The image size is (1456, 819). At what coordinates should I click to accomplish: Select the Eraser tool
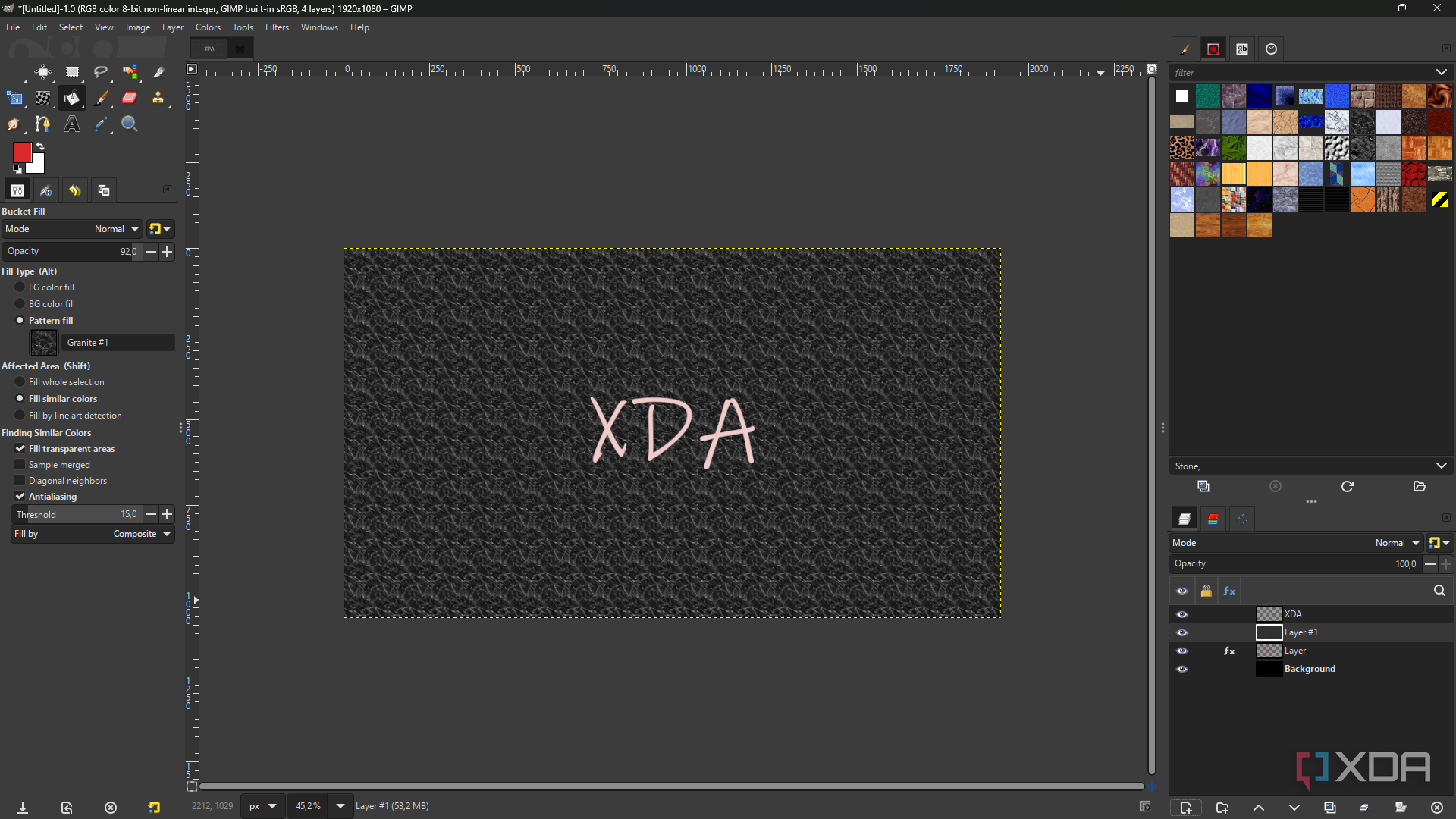(x=130, y=98)
